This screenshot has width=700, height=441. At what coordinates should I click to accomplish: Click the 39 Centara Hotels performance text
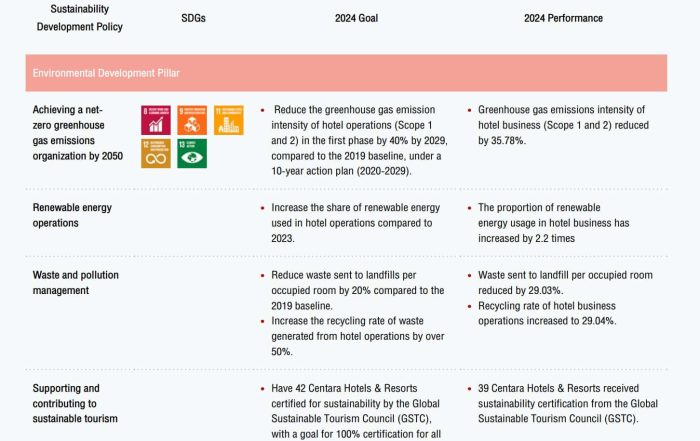[568, 404]
